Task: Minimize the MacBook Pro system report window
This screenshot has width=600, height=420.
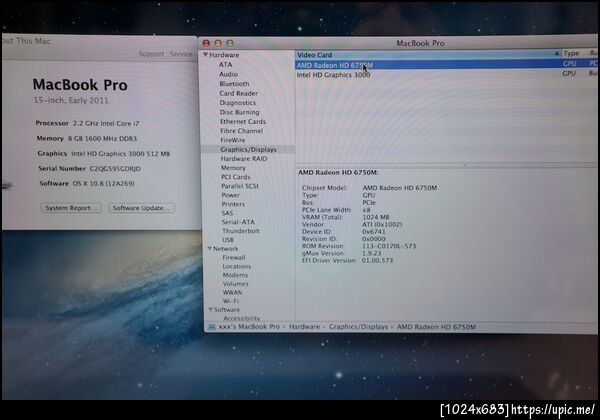Action: [x=218, y=43]
